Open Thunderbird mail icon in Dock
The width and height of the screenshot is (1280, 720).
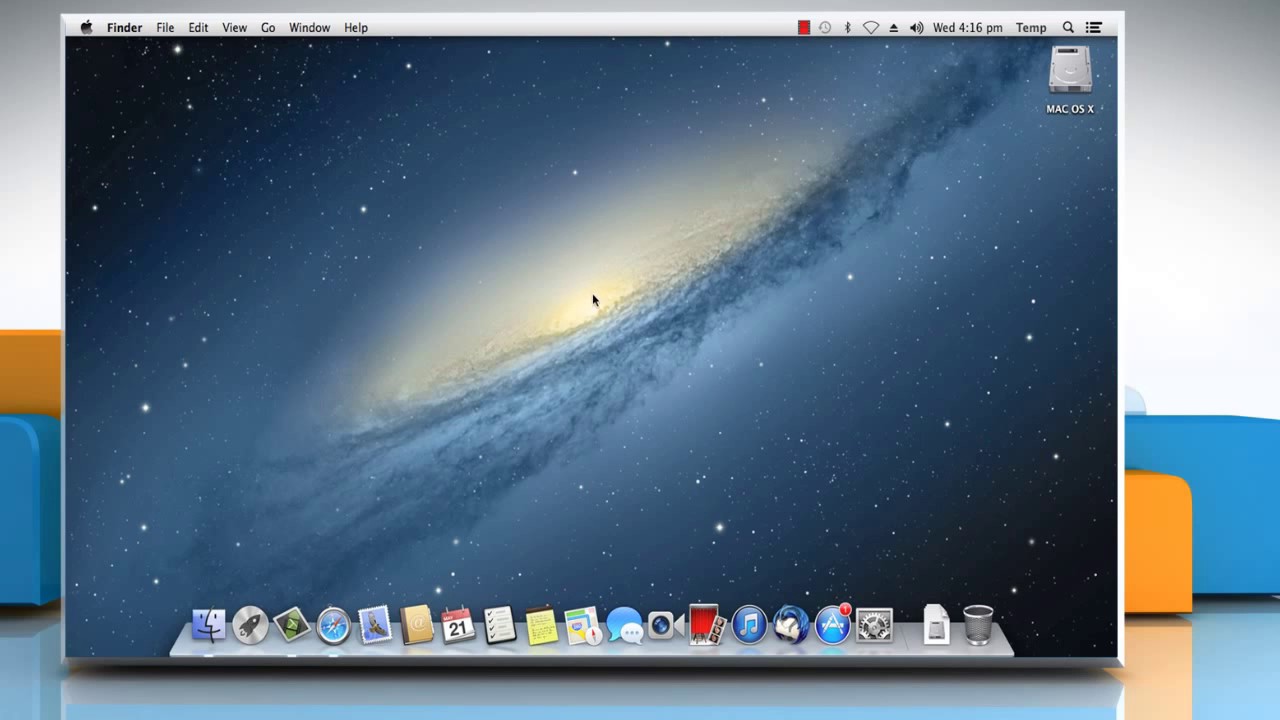click(791, 626)
